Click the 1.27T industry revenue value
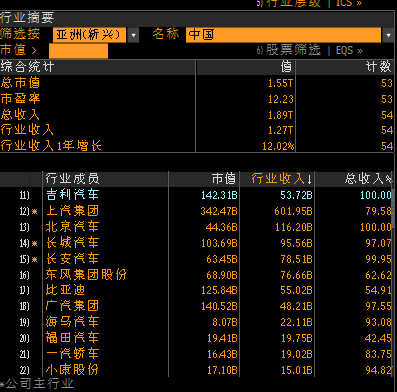Image resolution: width=397 pixels, height=392 pixels. 280,130
